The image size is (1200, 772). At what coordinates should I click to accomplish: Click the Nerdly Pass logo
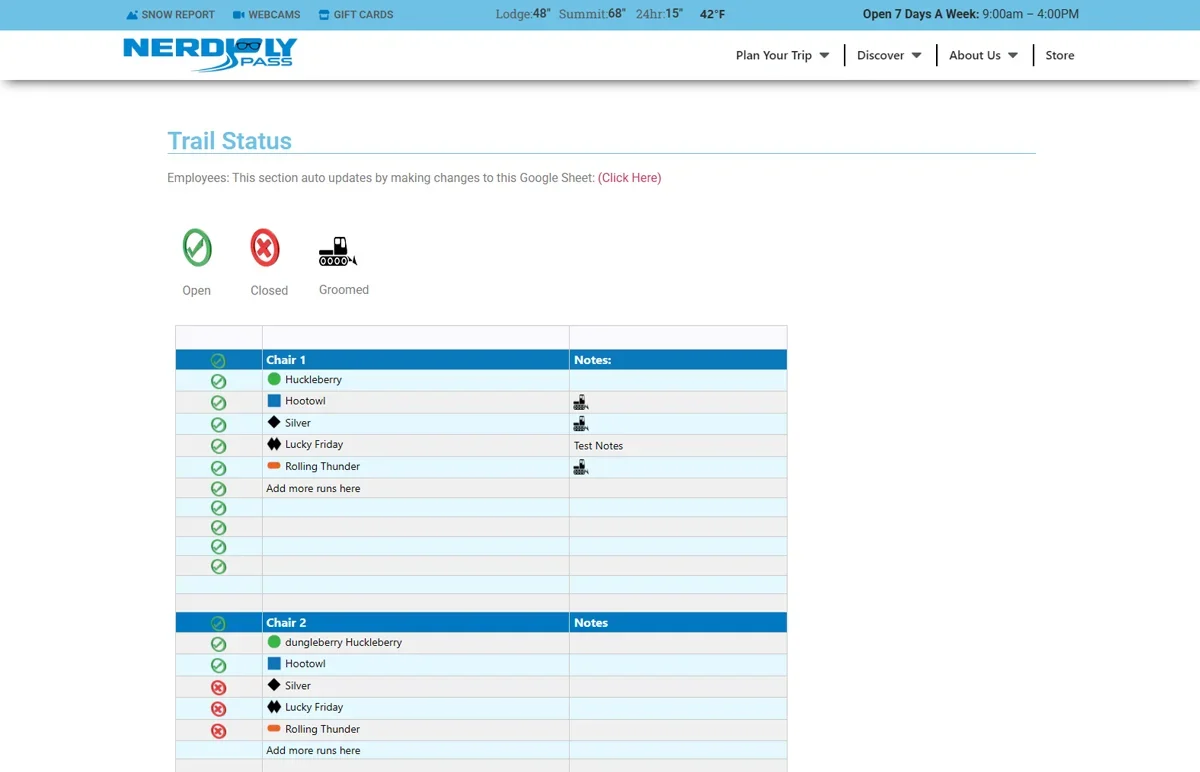[210, 55]
